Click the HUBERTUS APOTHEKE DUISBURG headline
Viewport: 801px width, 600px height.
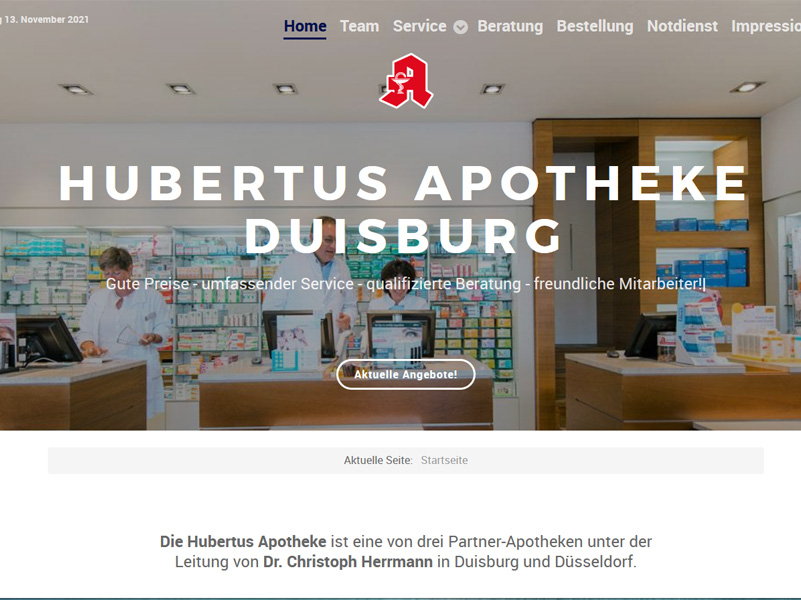click(x=404, y=208)
